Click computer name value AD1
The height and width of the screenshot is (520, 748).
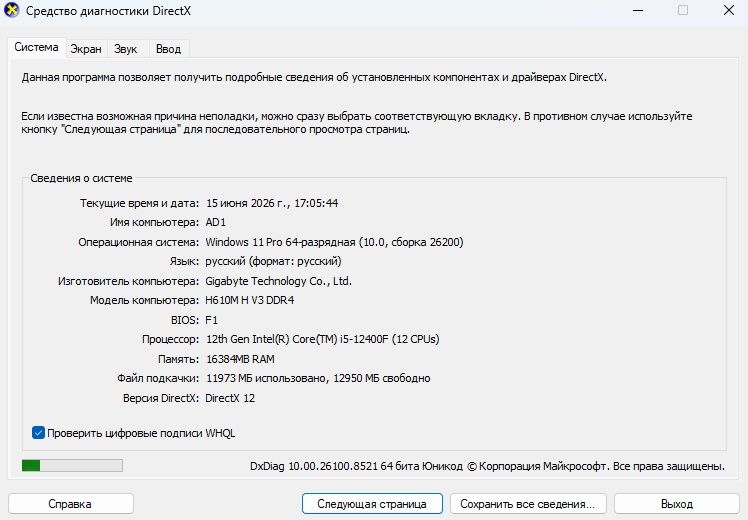click(216, 222)
